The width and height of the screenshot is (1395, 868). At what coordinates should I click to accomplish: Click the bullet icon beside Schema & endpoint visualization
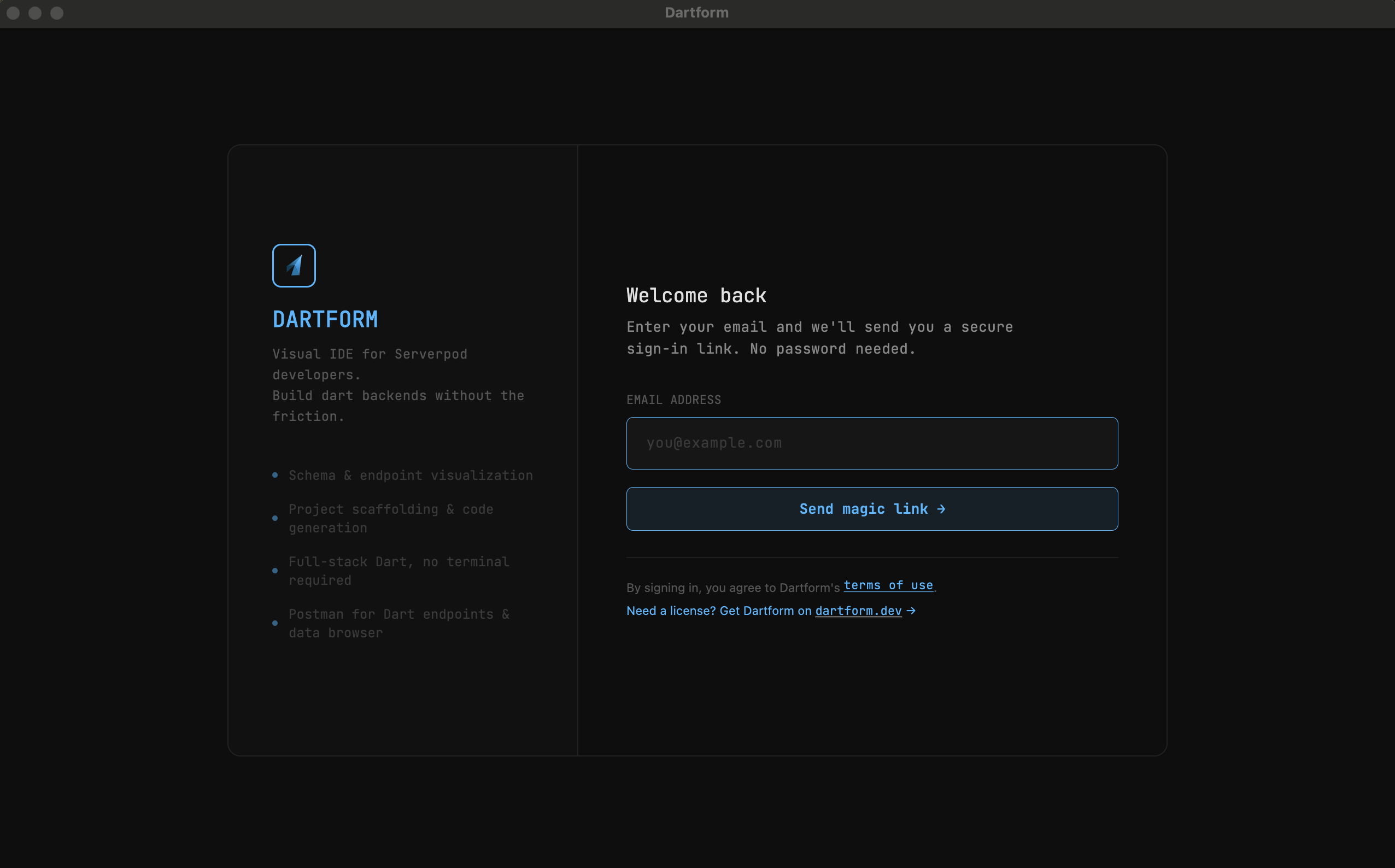(x=274, y=475)
